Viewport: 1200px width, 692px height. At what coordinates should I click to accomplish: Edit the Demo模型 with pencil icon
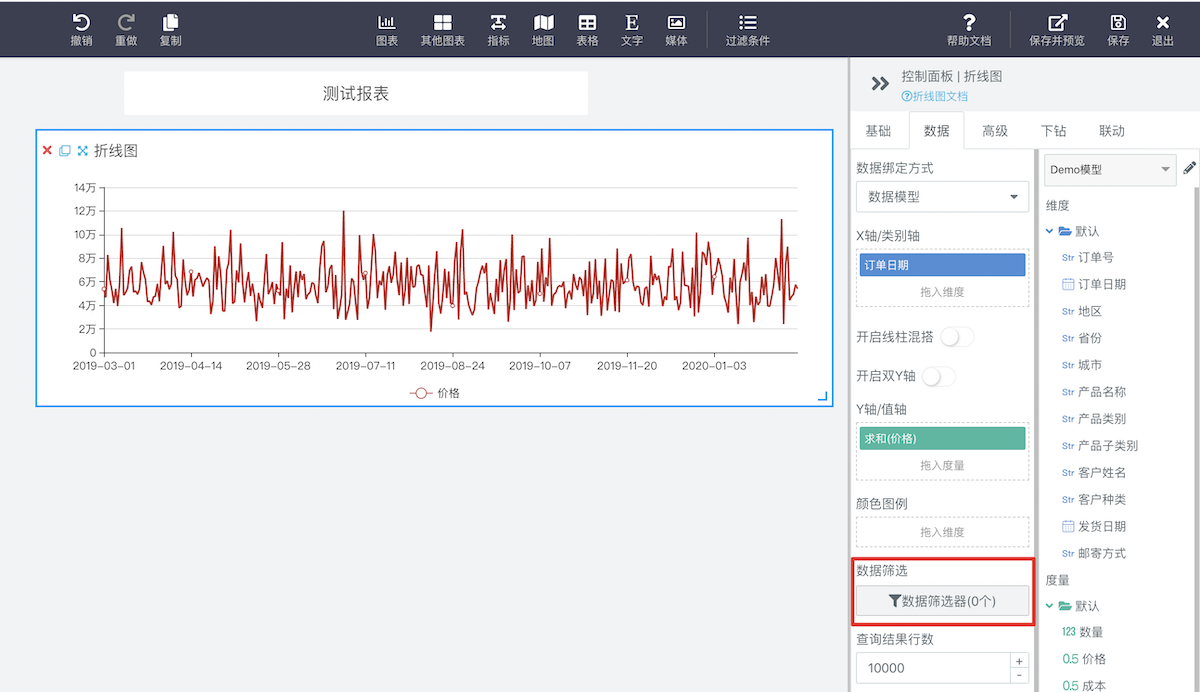click(x=1189, y=169)
